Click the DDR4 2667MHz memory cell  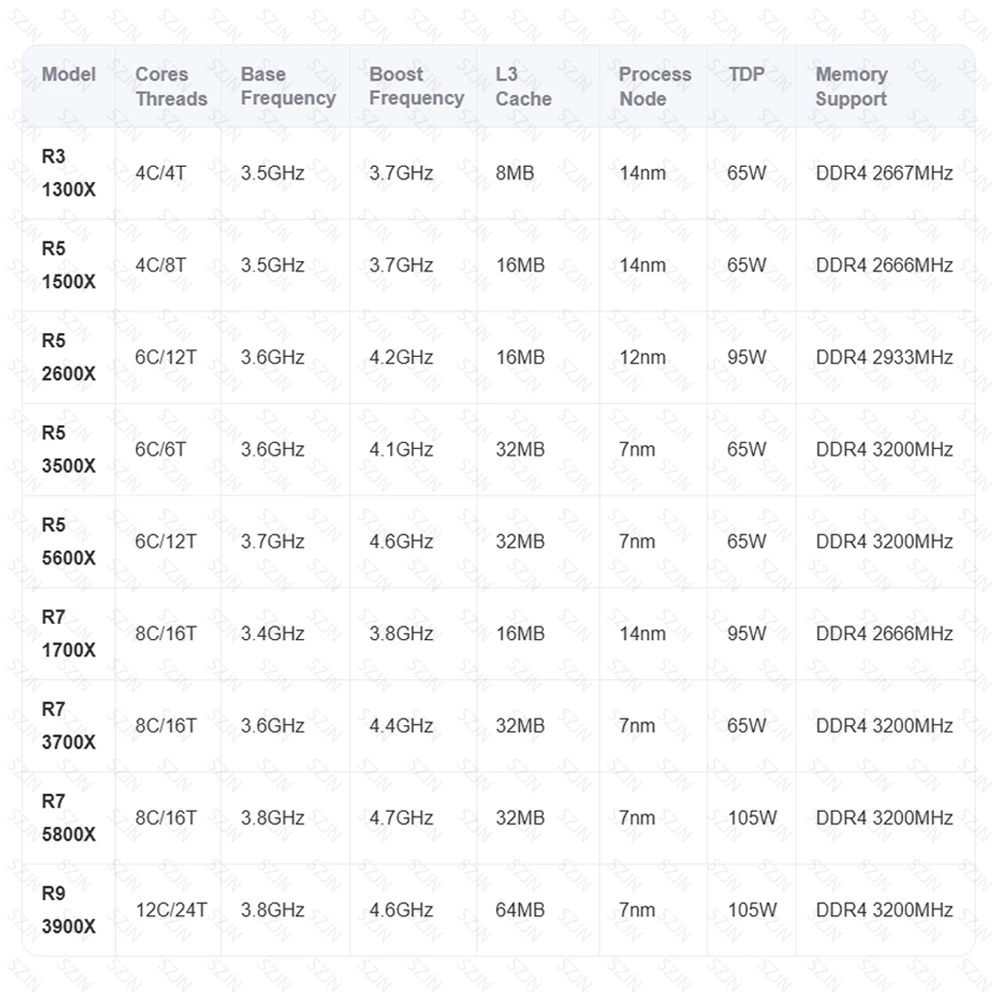pos(884,173)
